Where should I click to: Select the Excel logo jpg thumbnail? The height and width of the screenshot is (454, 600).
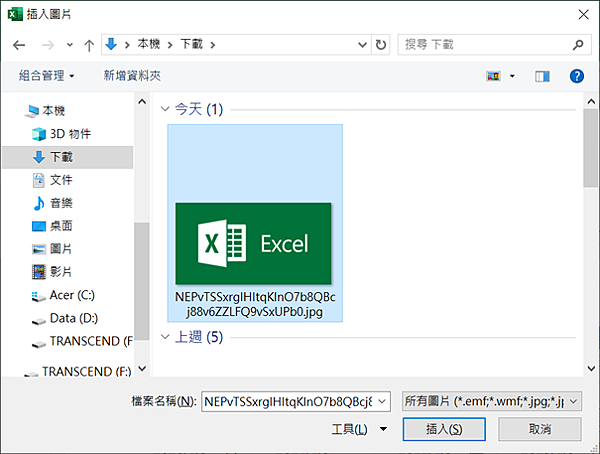[x=253, y=244]
